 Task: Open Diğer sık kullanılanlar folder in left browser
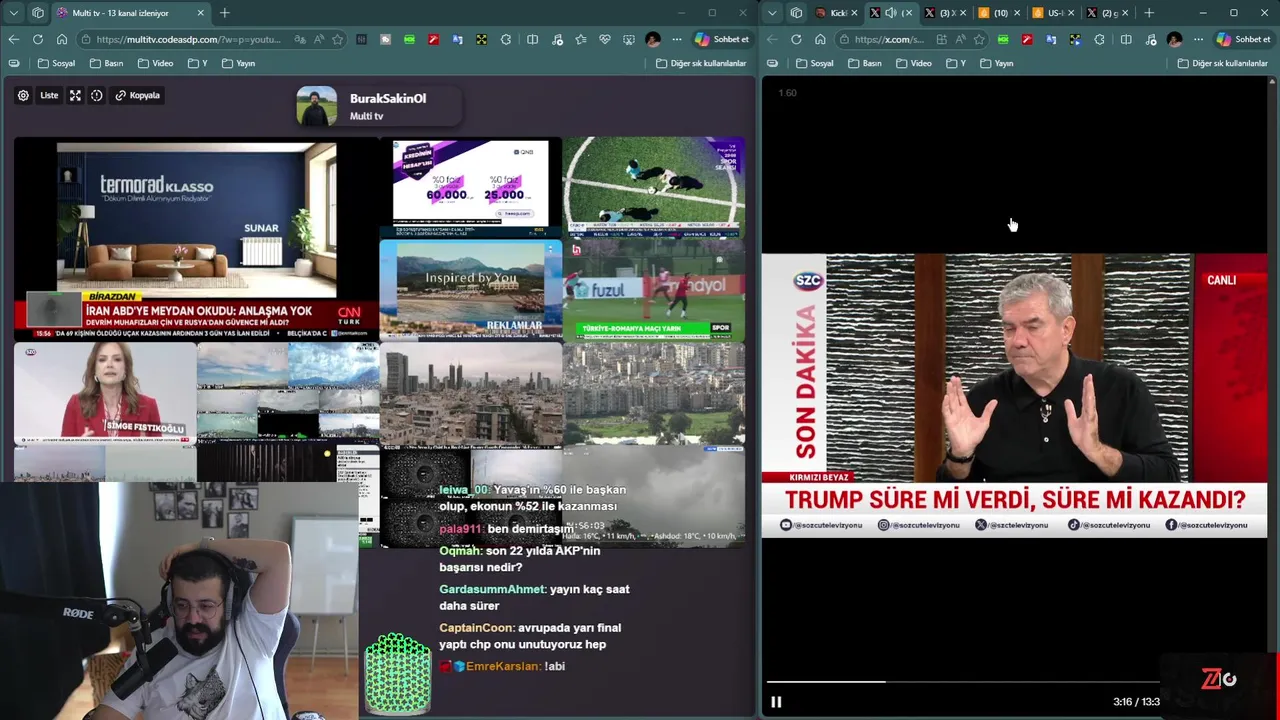pyautogui.click(x=701, y=63)
